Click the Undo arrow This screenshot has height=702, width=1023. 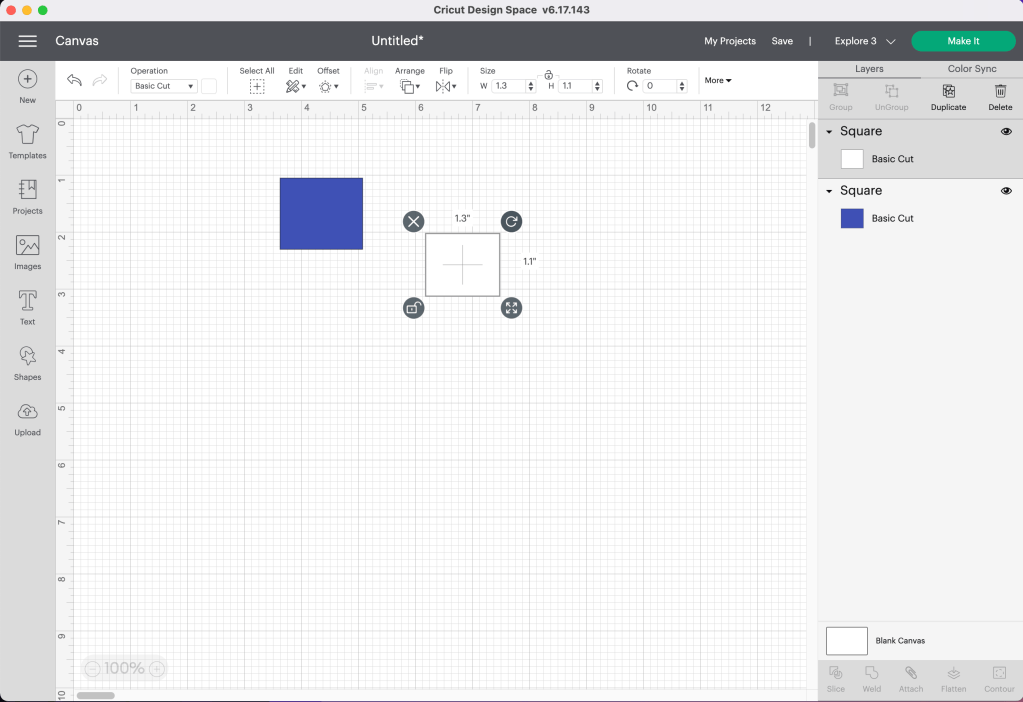click(74, 81)
